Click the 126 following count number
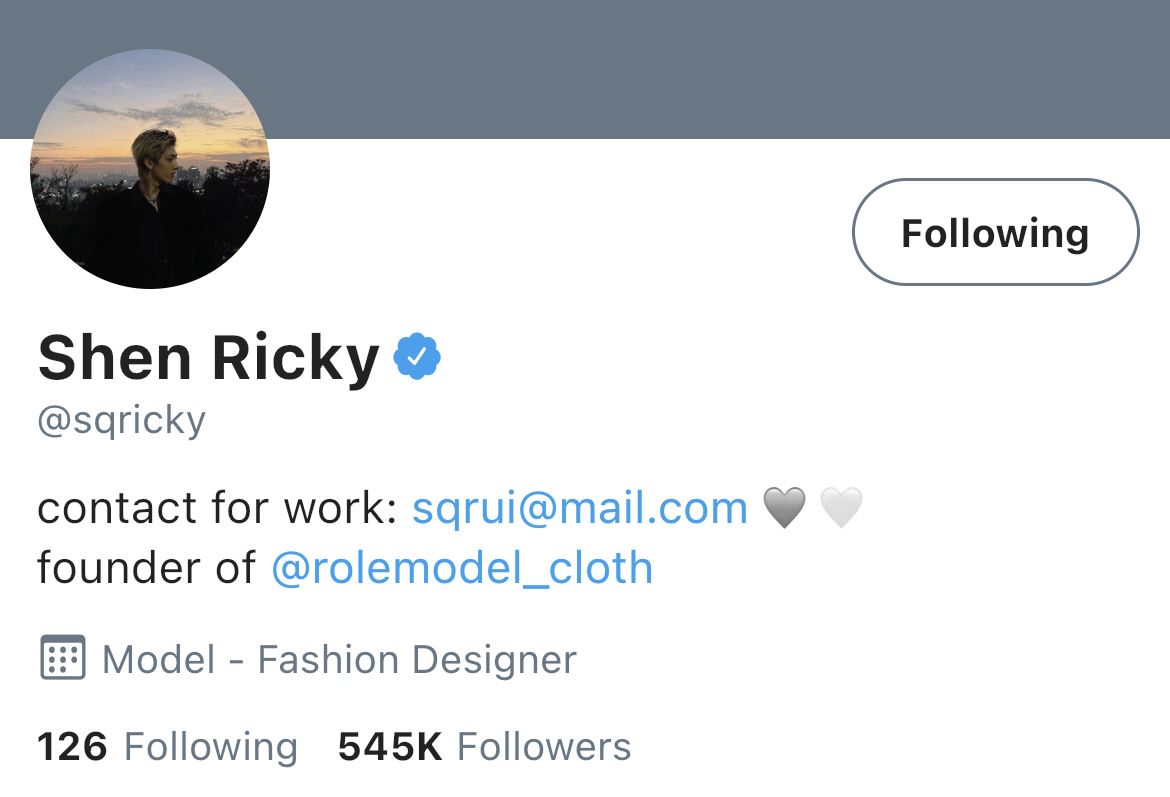The image size is (1170, 797). tap(72, 746)
